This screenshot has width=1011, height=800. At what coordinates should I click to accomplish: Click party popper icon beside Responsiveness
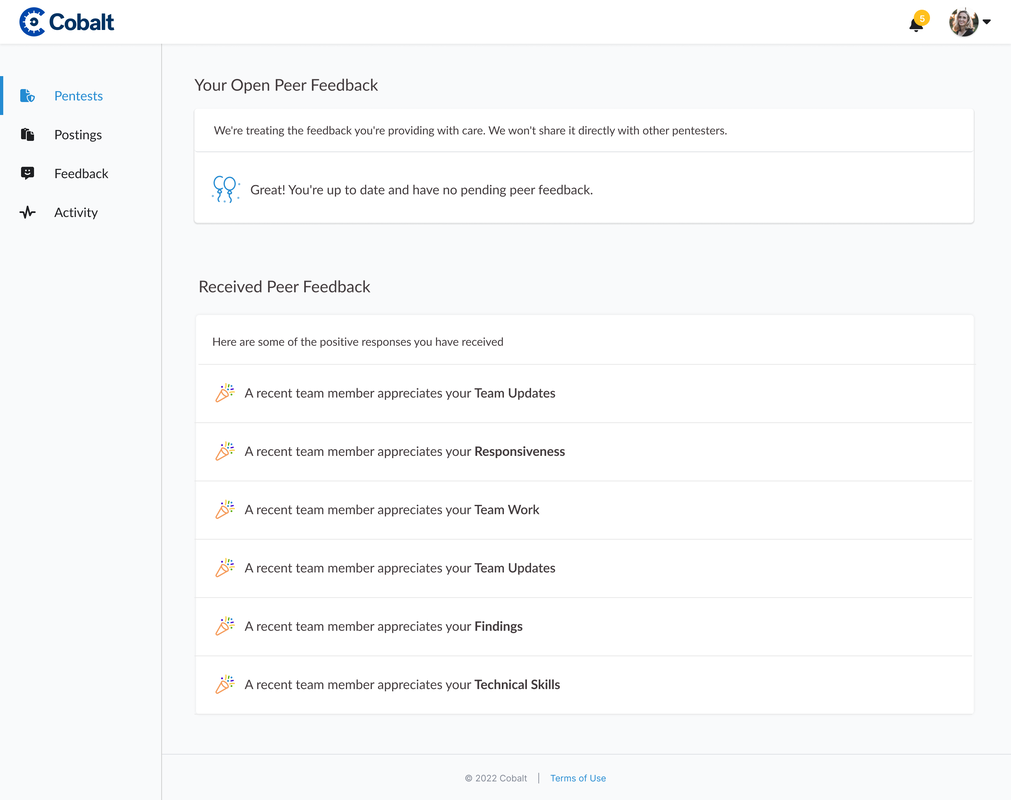coord(225,451)
